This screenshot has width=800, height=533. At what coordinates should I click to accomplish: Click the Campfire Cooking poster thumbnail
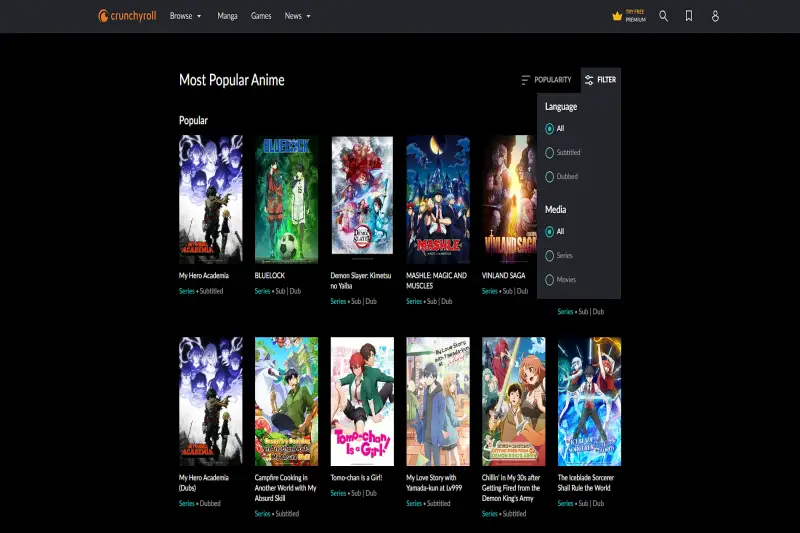point(286,401)
